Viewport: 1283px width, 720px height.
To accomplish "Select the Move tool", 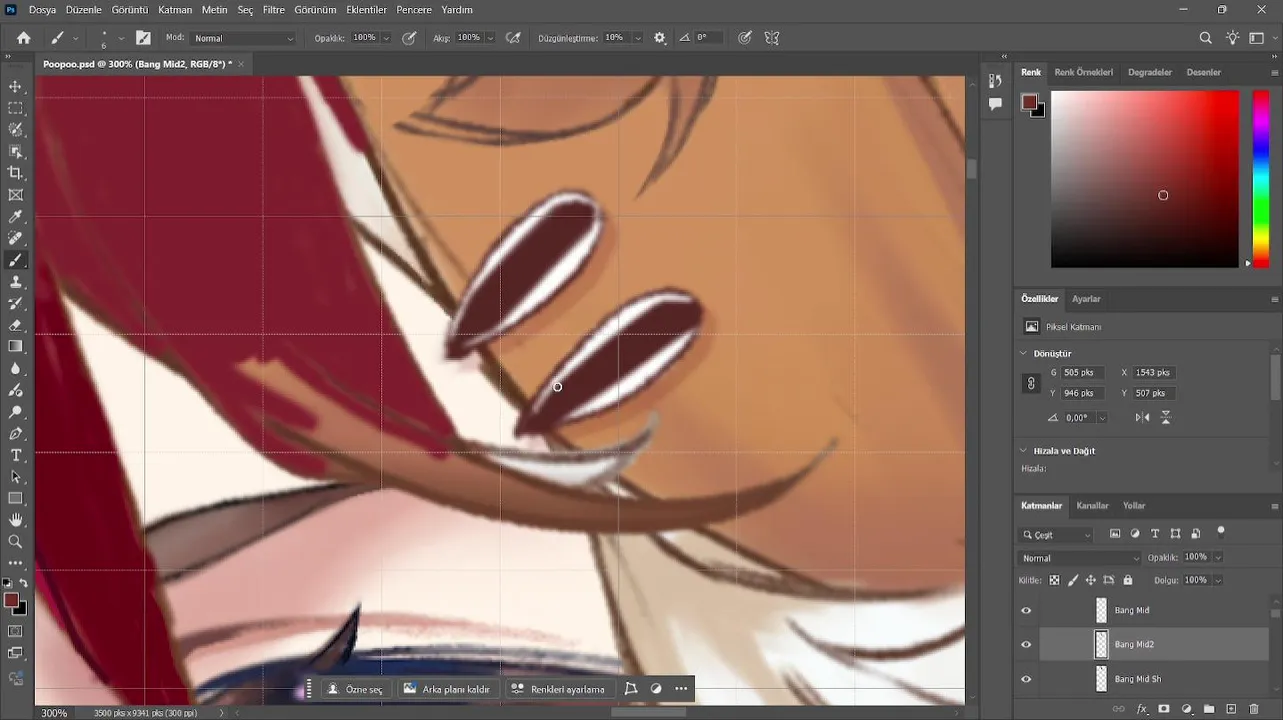I will coord(15,87).
